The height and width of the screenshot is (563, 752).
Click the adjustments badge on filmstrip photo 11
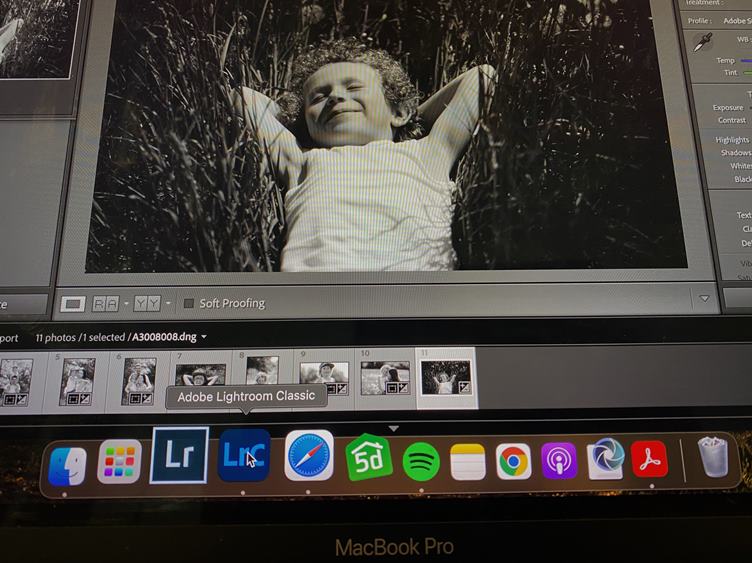pyautogui.click(x=464, y=387)
